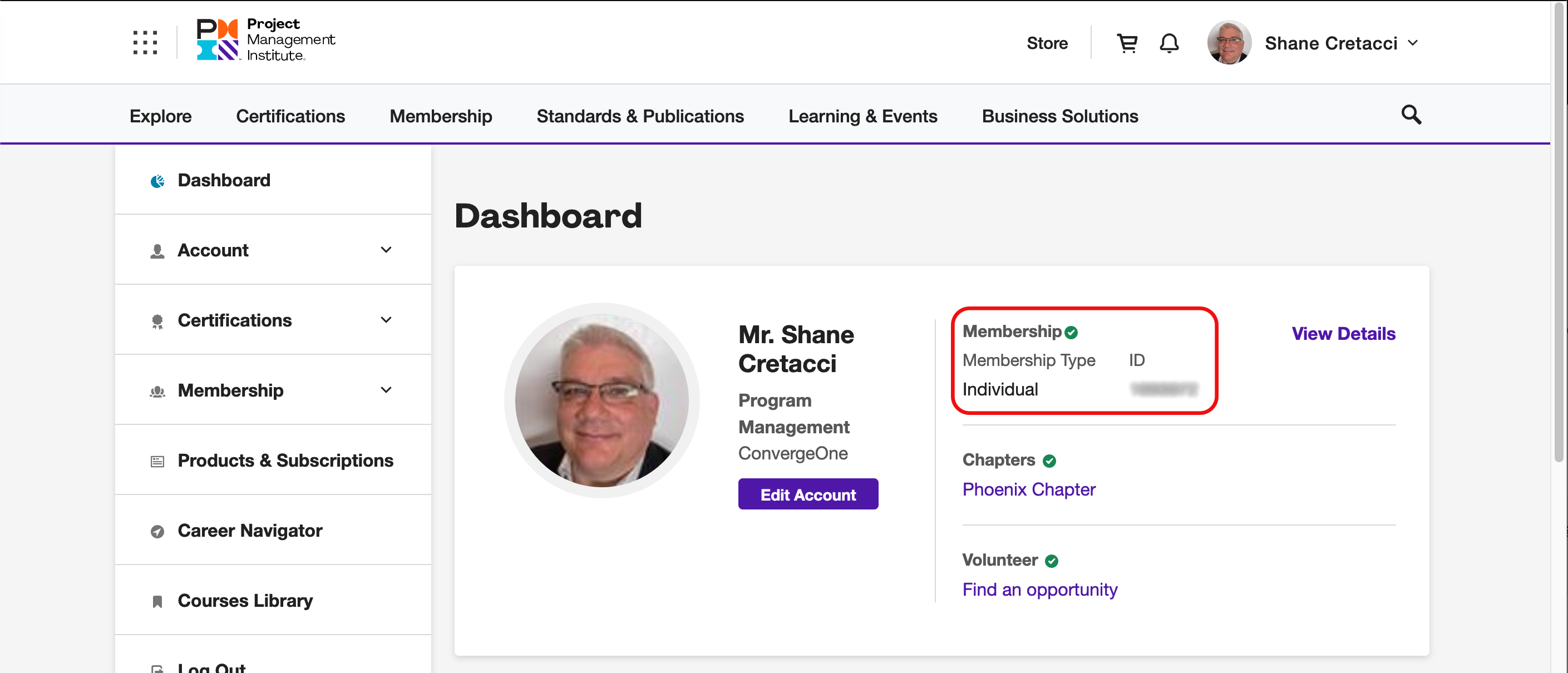Open the Standards & Publications menu
The width and height of the screenshot is (1568, 673).
pos(640,116)
